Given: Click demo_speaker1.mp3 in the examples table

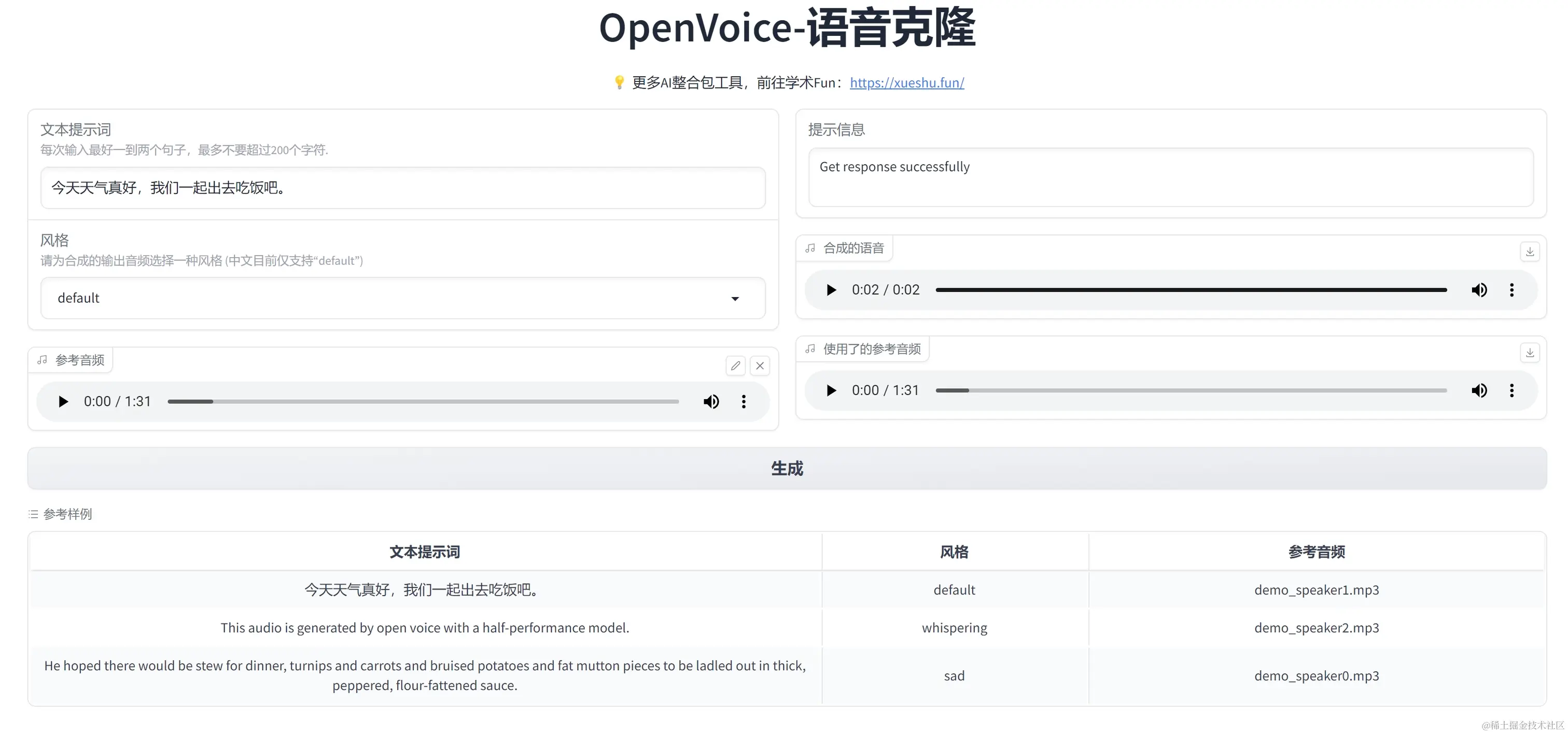Looking at the screenshot, I should 1316,590.
